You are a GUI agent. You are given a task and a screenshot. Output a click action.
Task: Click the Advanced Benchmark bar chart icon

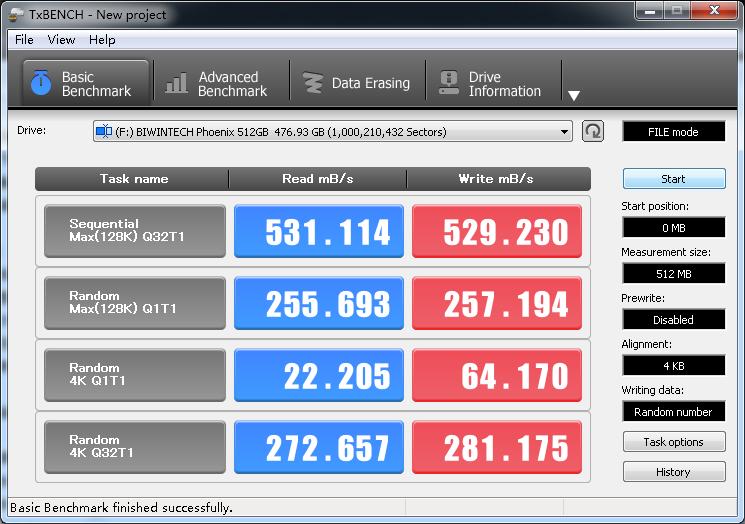tap(177, 84)
